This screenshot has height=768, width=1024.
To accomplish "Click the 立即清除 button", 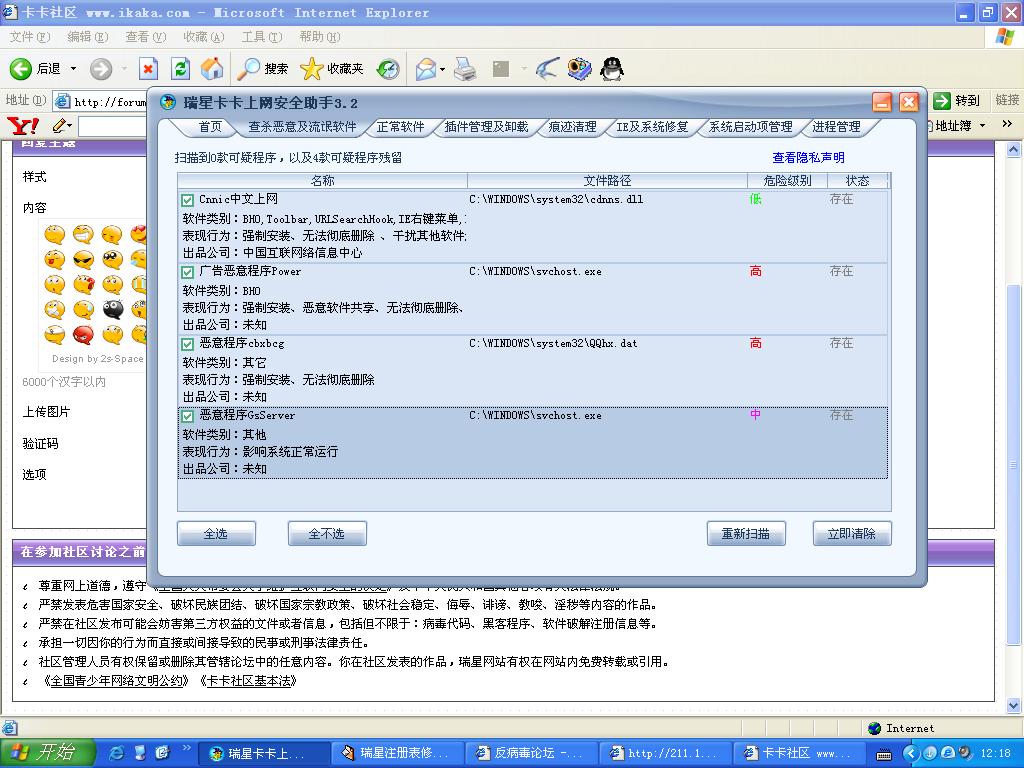I will pos(852,534).
